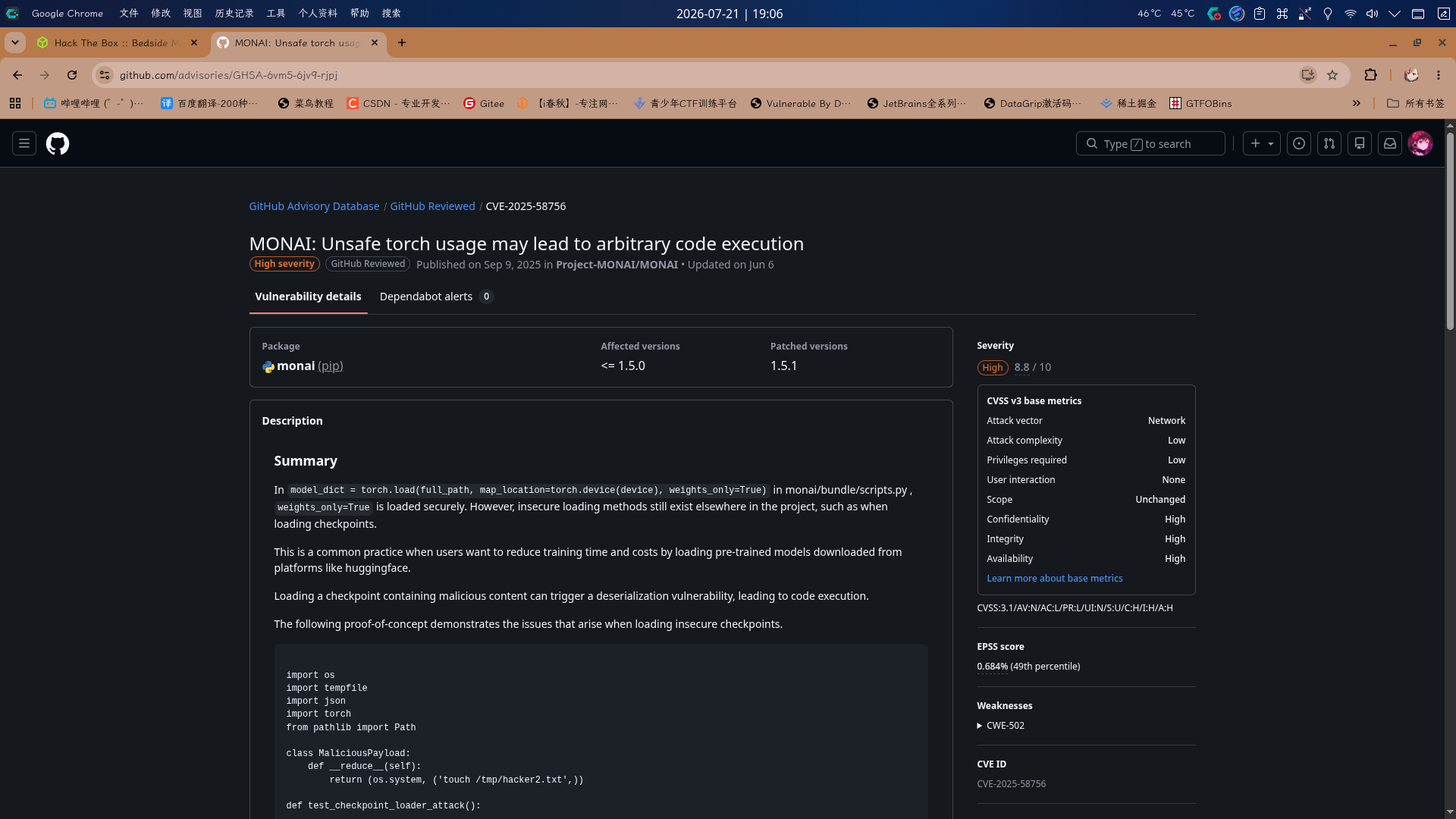Open the GitHub global navigation hamburger menu
The height and width of the screenshot is (819, 1456).
(24, 143)
